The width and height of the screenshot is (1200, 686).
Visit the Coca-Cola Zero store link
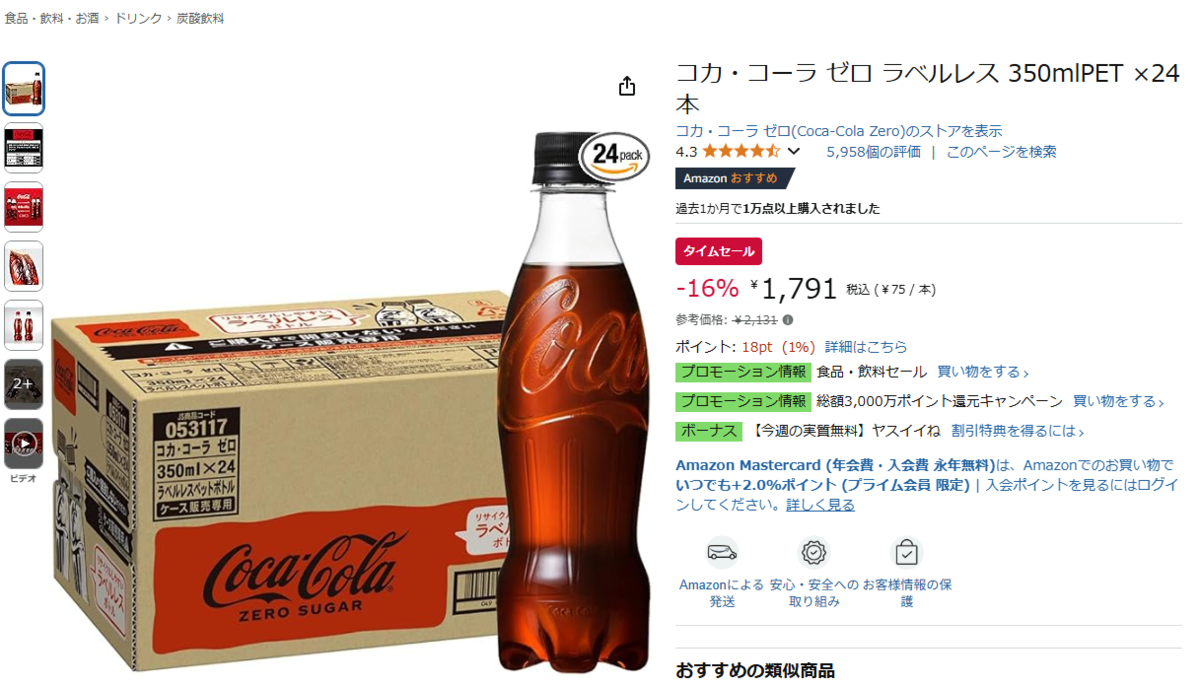(839, 131)
